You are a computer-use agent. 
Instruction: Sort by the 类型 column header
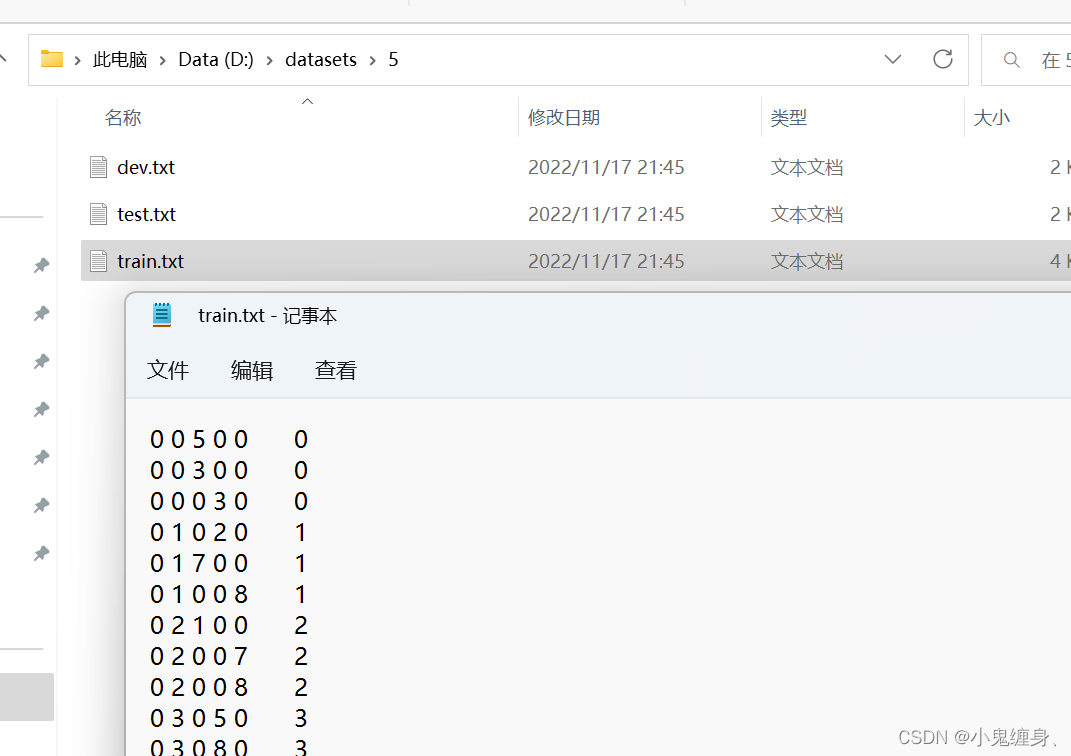click(789, 117)
